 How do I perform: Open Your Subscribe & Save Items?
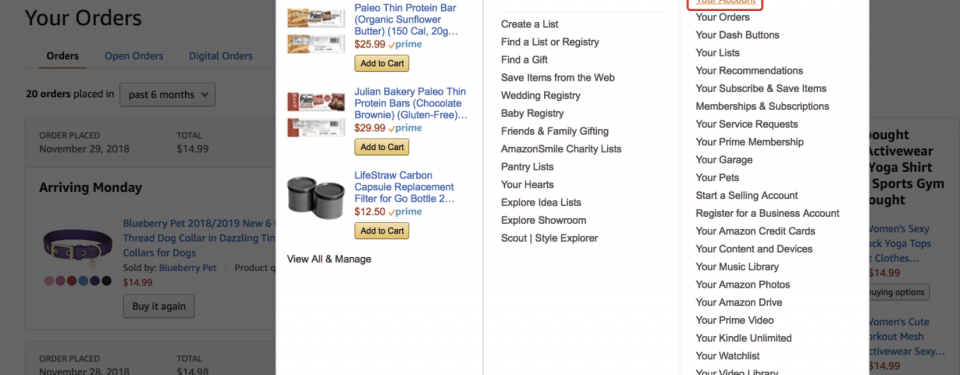click(x=761, y=89)
